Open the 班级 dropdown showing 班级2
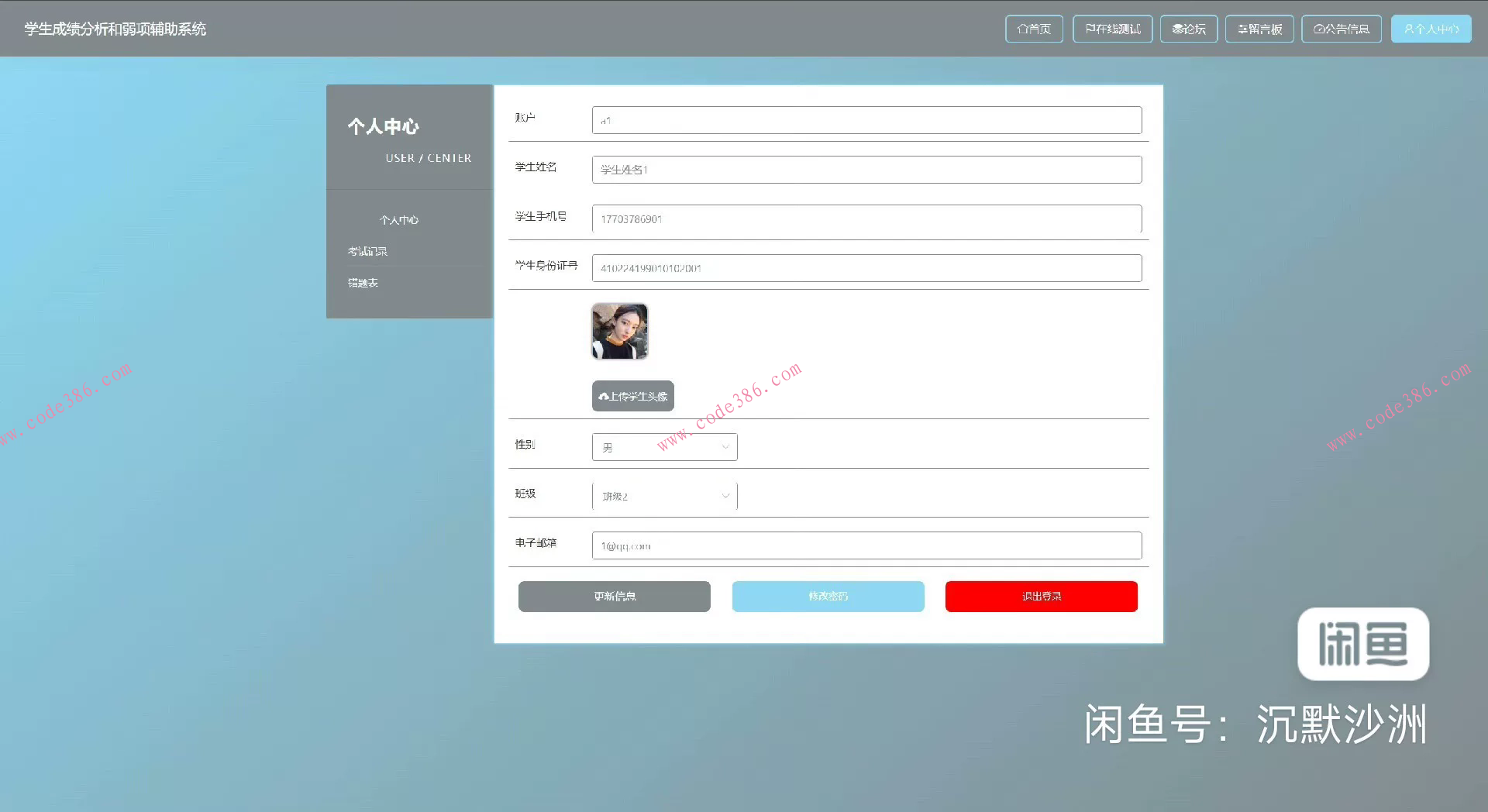This screenshot has width=1488, height=812. point(663,496)
